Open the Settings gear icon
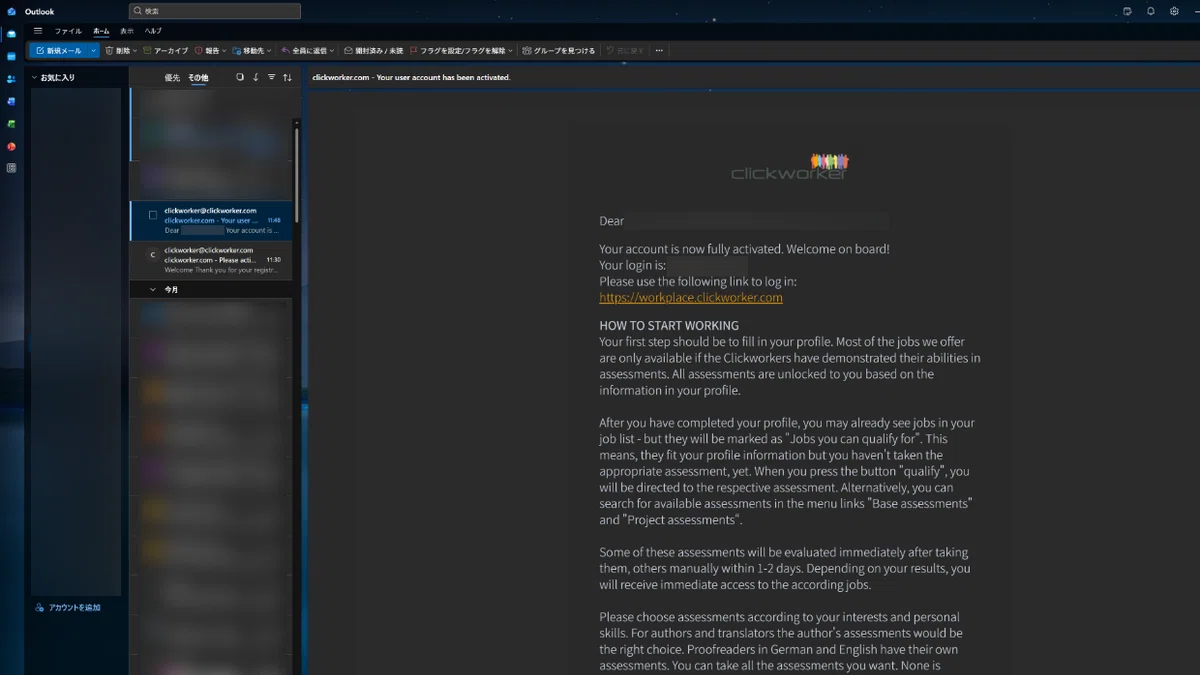 [x=1175, y=11]
